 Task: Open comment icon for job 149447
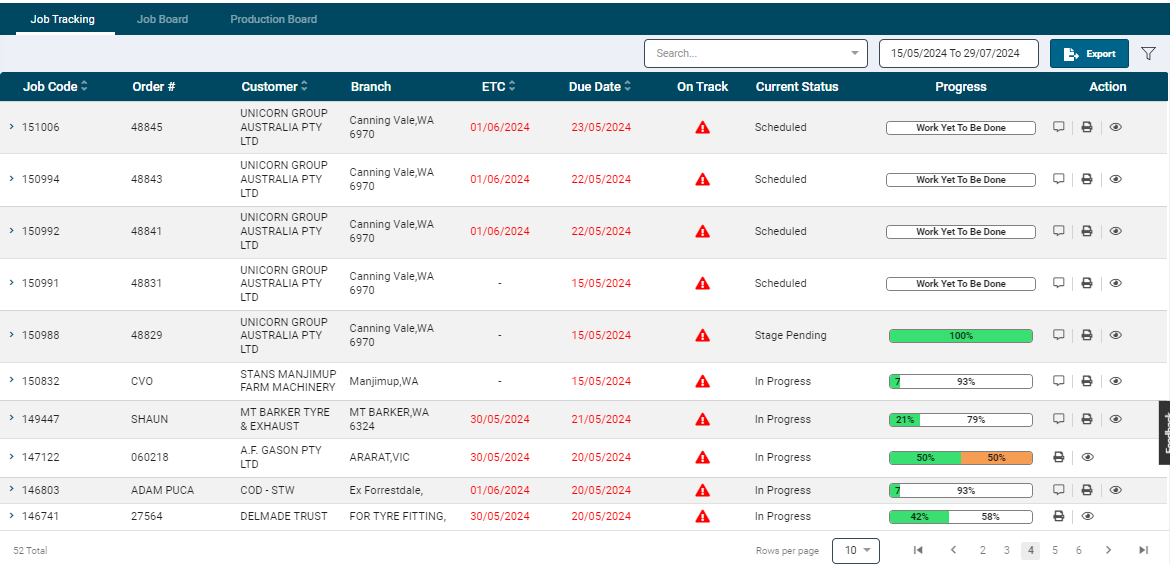point(1058,419)
